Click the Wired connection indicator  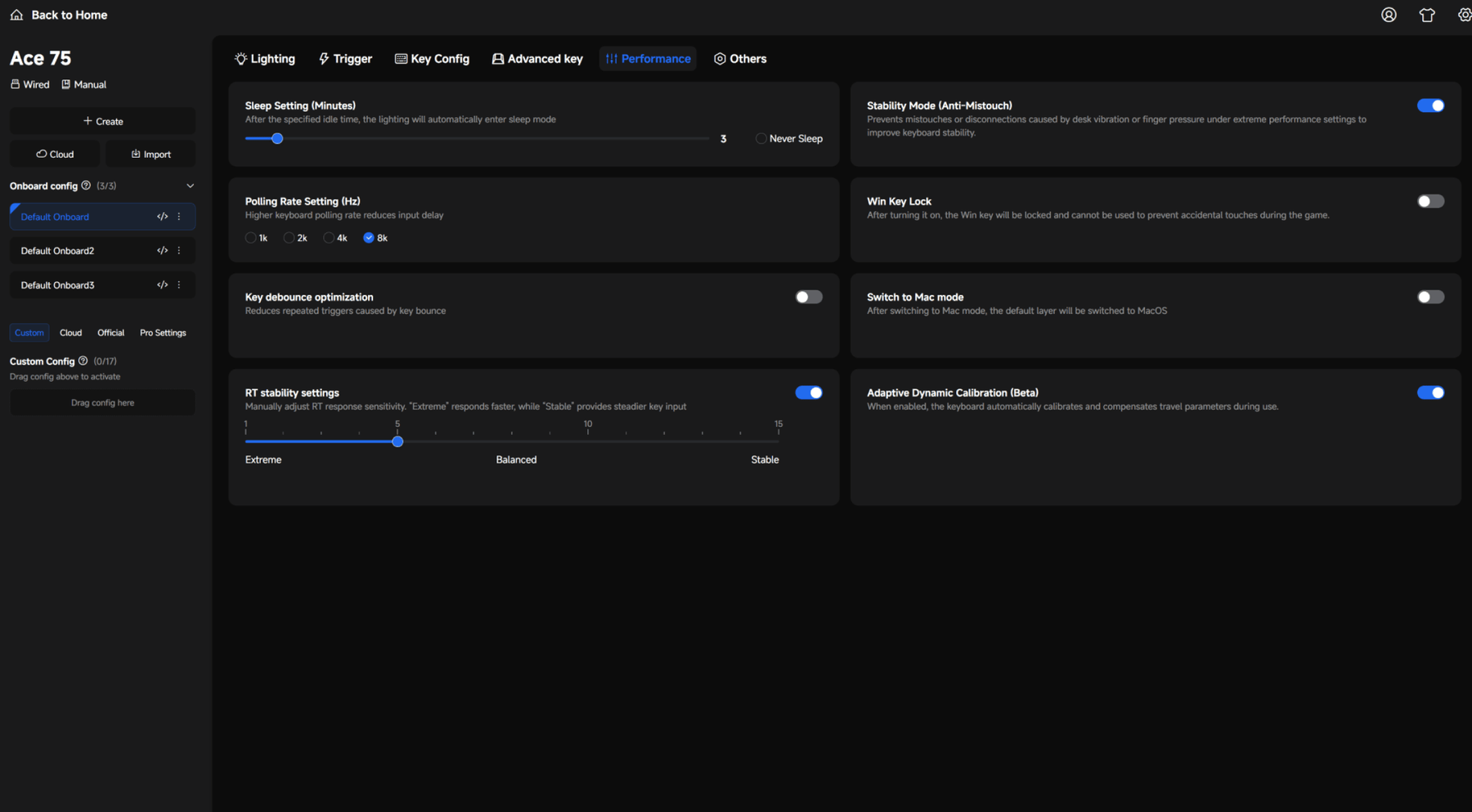(x=29, y=84)
